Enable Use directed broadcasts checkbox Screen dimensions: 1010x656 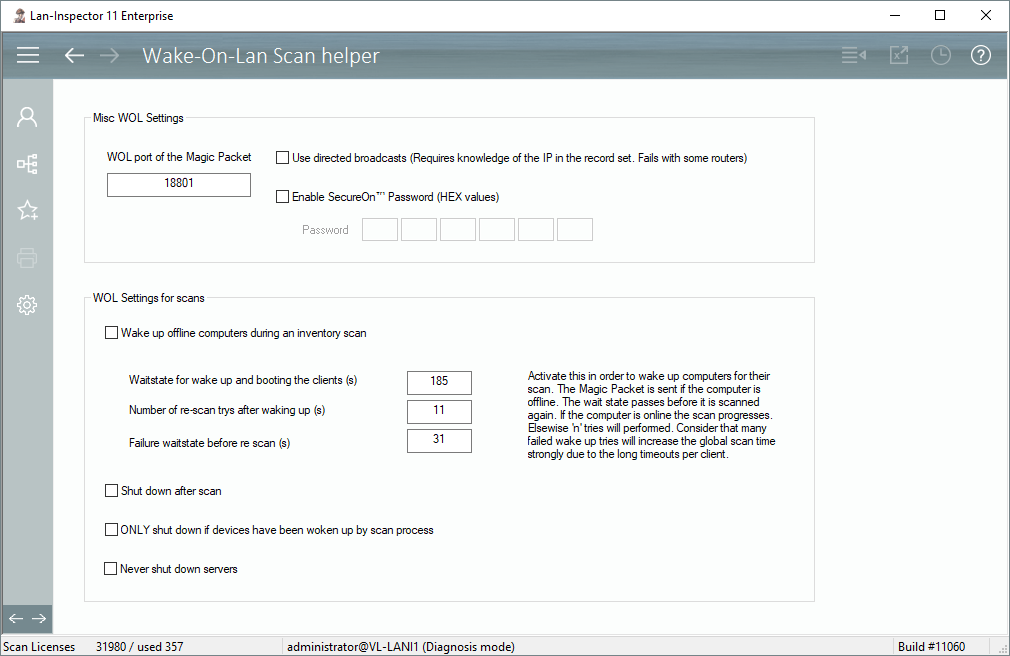[283, 158]
